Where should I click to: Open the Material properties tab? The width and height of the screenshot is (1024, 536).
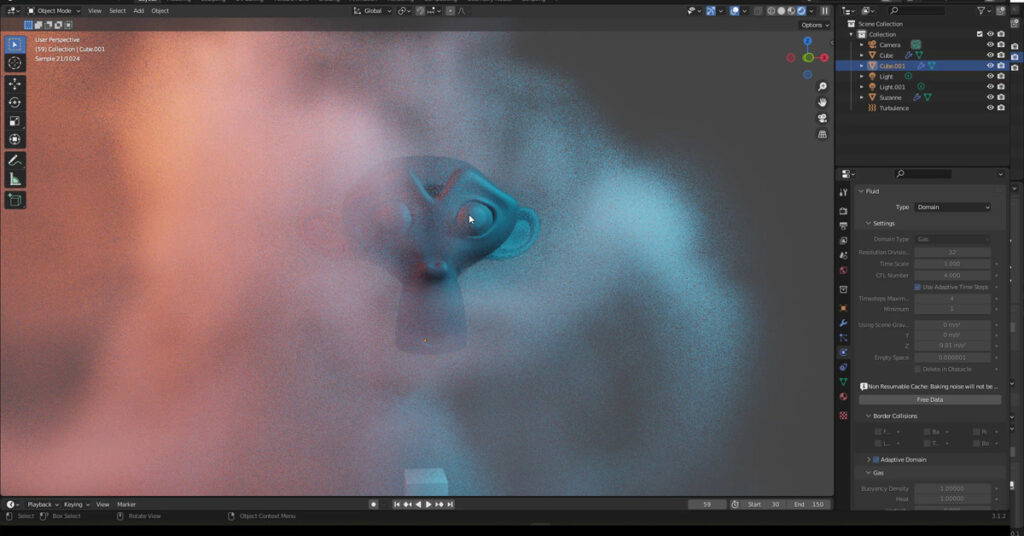pyautogui.click(x=843, y=397)
